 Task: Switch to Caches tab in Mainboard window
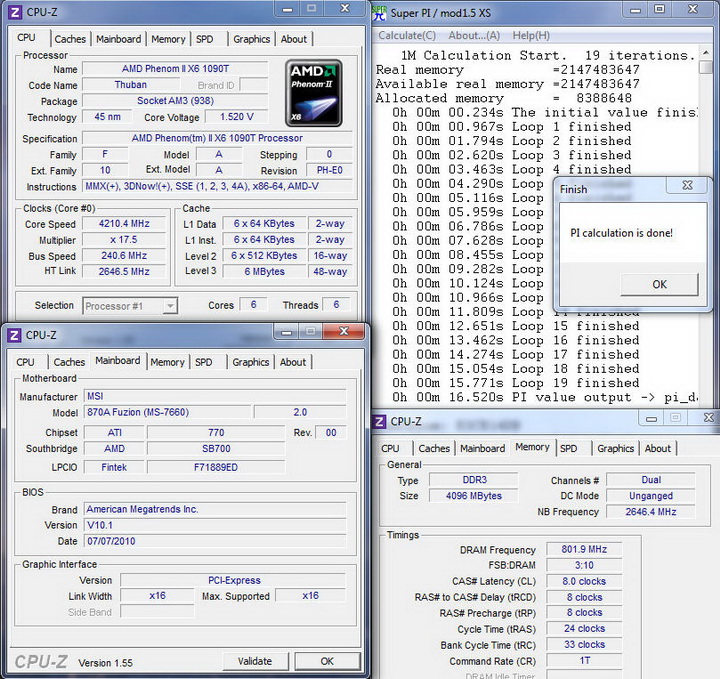pyautogui.click(x=69, y=362)
